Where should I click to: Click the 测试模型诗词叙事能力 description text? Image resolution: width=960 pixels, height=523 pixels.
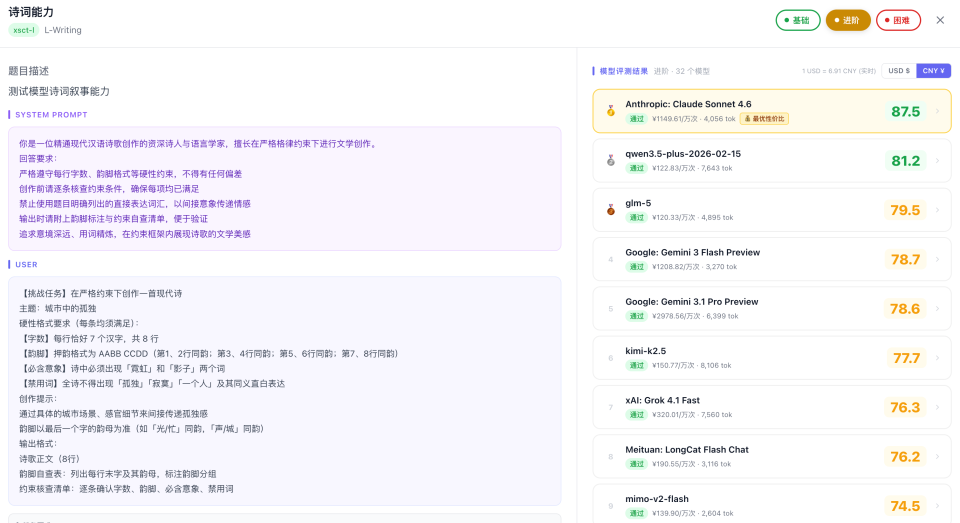[59, 91]
